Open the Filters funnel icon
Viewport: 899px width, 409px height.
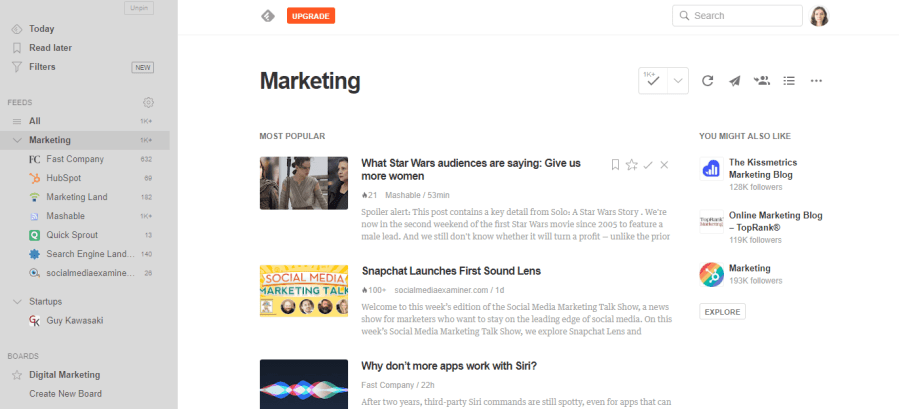tap(17, 67)
